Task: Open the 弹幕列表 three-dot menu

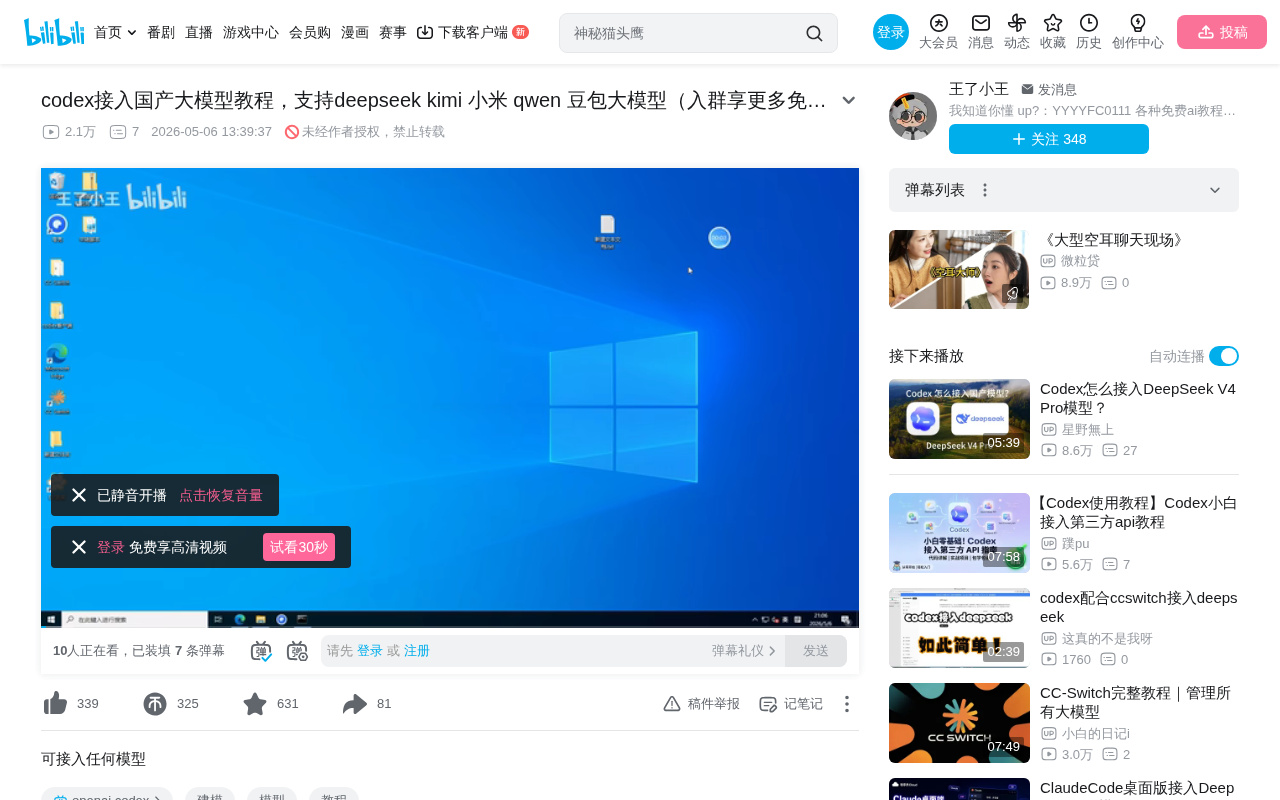Action: click(x=985, y=190)
